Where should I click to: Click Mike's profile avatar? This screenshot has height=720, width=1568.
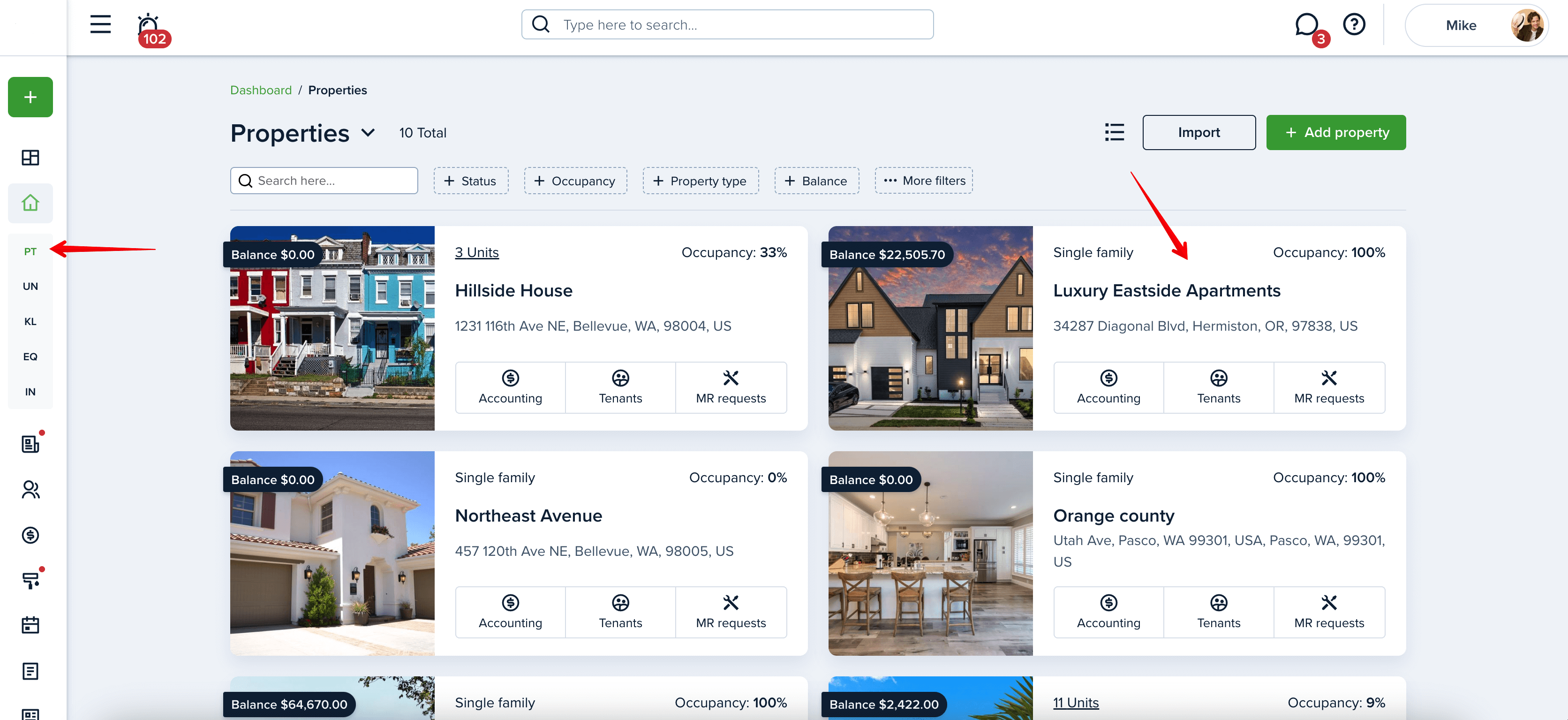1527,25
